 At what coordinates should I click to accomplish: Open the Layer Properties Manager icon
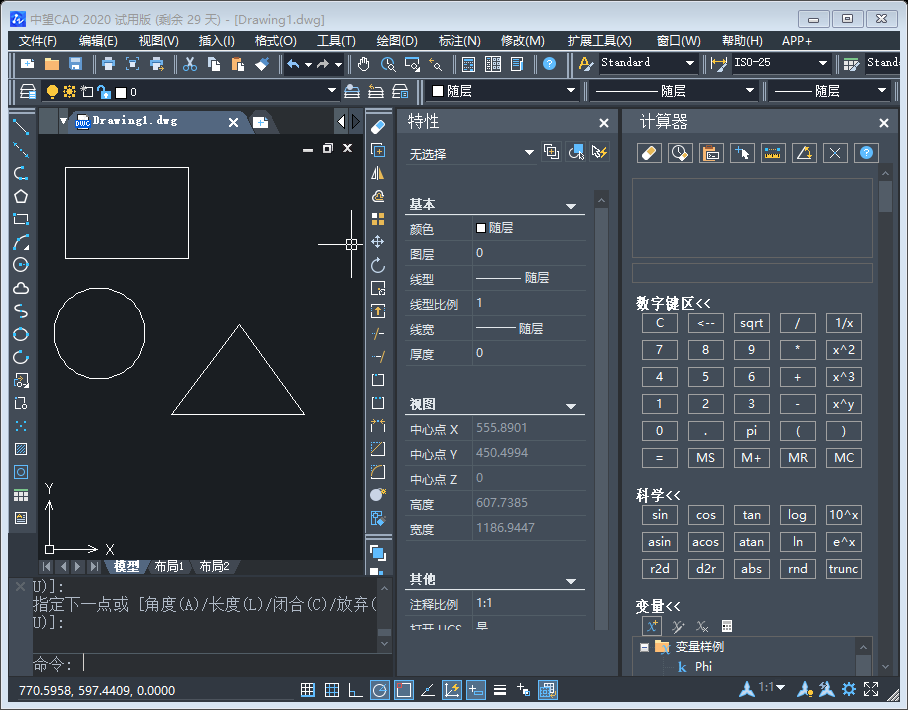click(28, 92)
